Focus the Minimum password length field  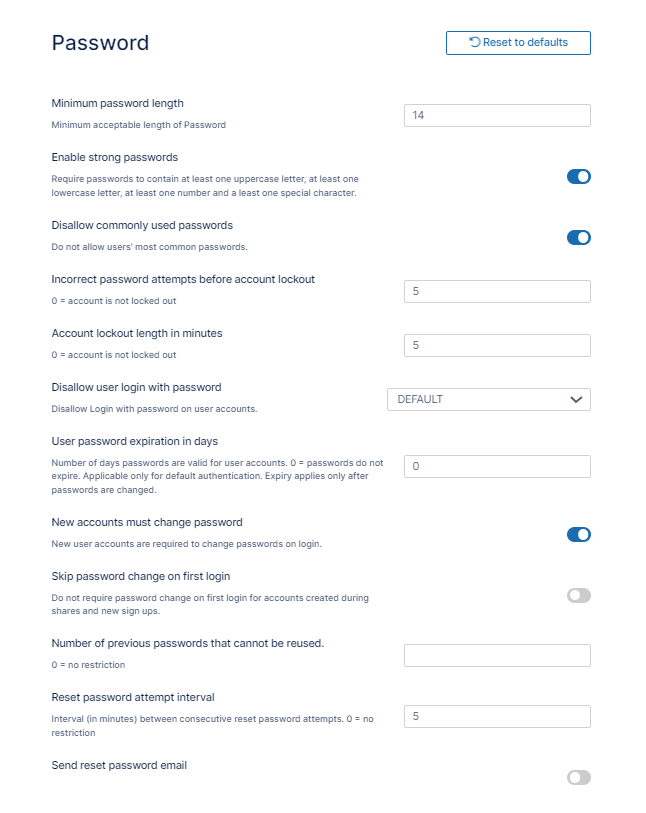tap(497, 116)
